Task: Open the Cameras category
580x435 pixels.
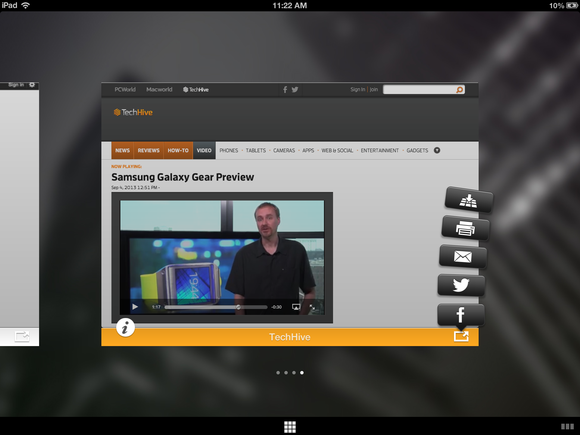Action: tap(284, 151)
